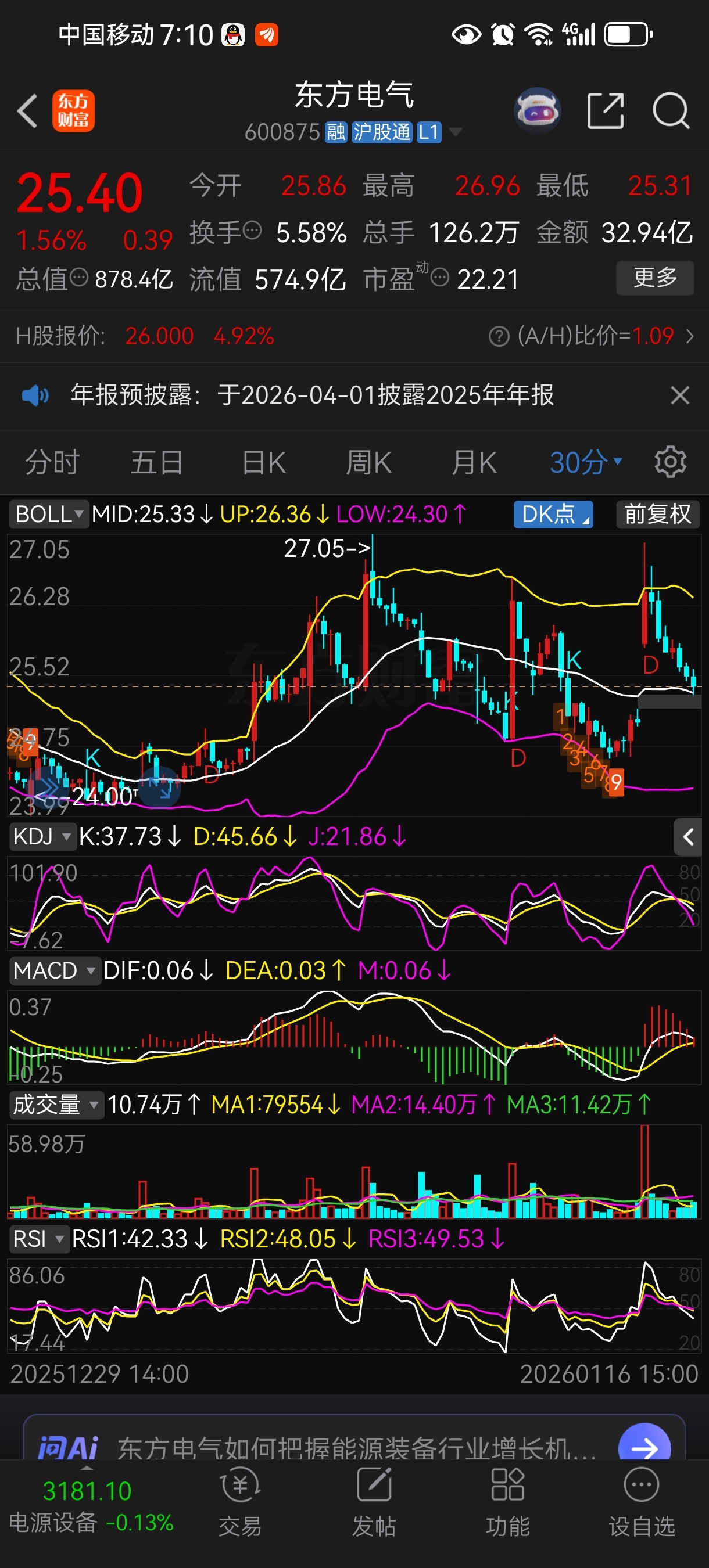Tap the volume bars chart panel
This screenshot has width=709, height=1568.
(354, 1171)
